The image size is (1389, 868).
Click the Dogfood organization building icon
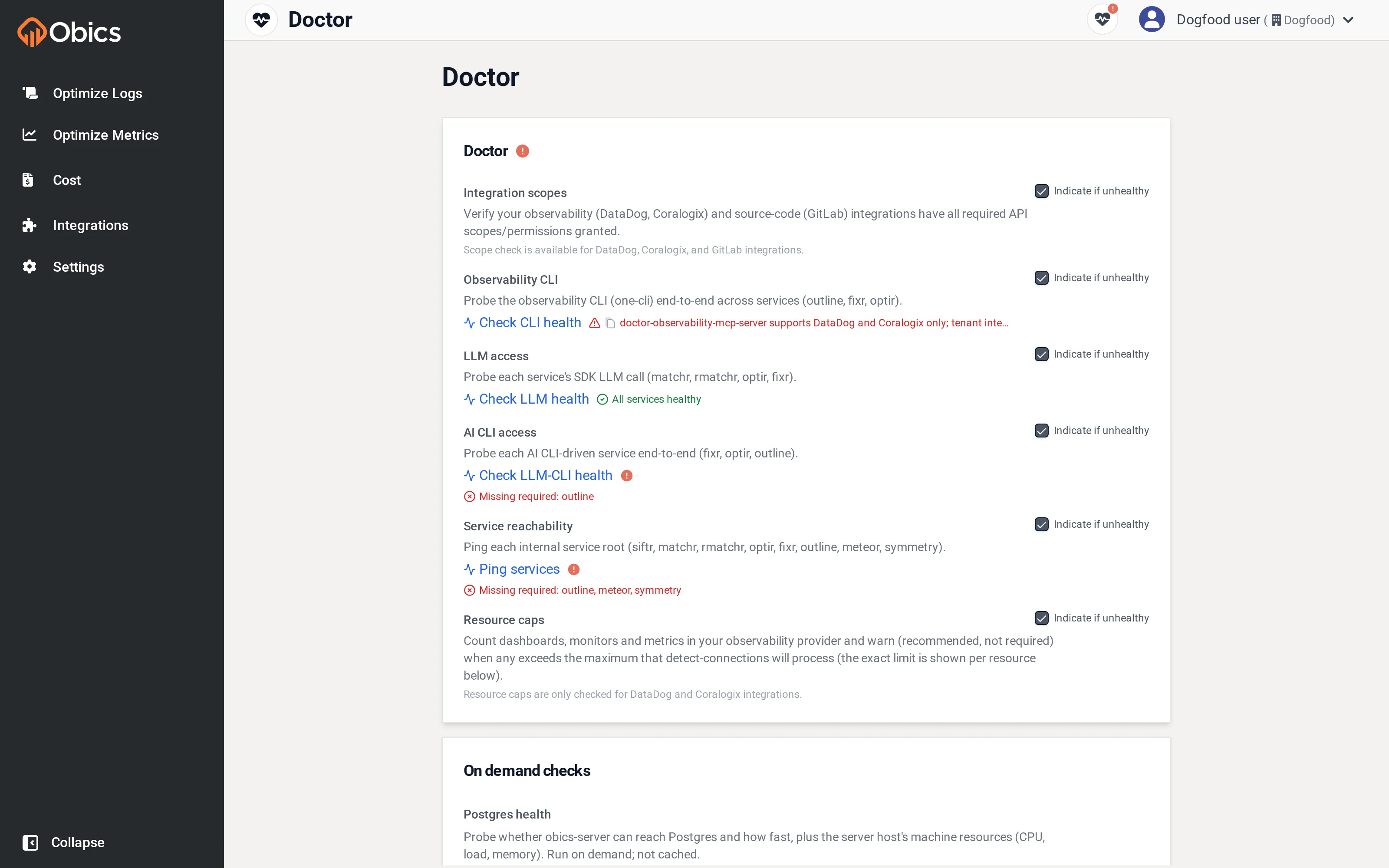[1276, 20]
